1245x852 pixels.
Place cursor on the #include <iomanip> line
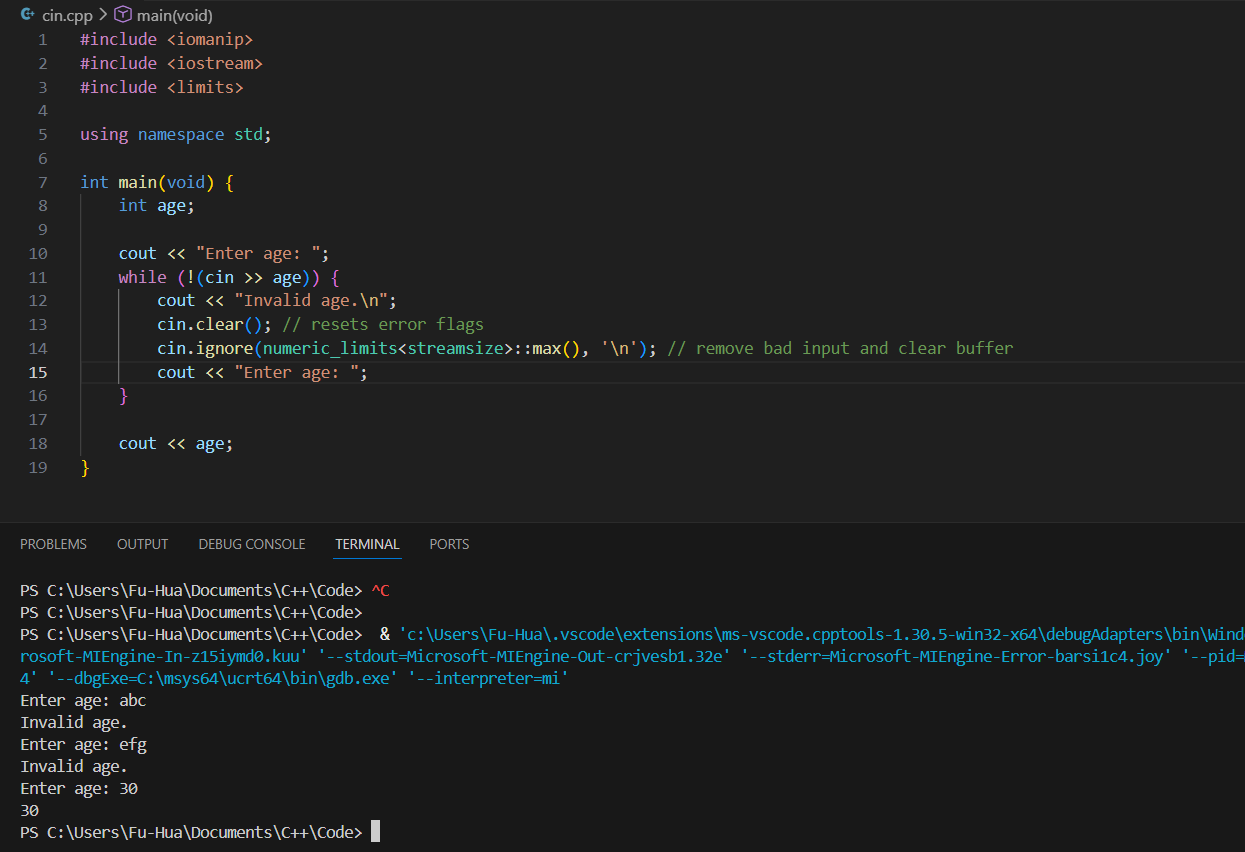(x=166, y=39)
